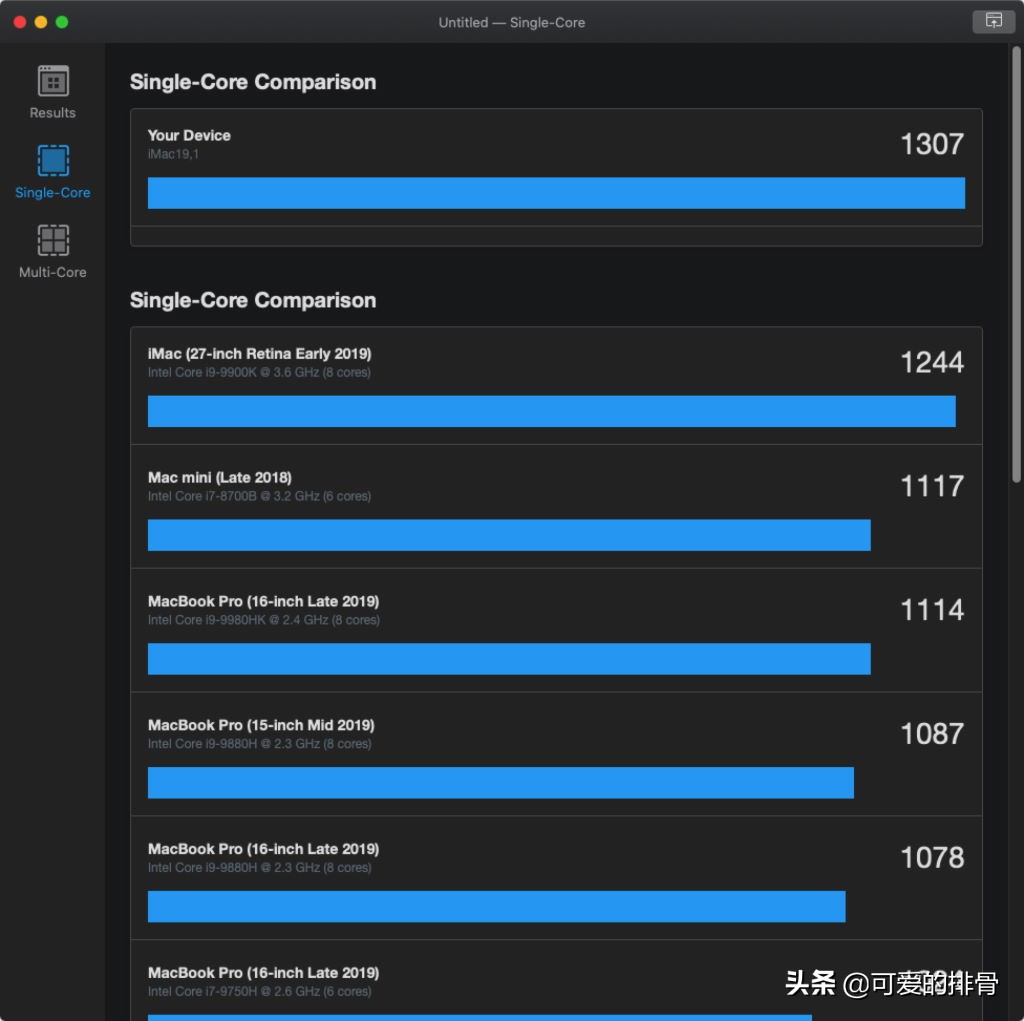The height and width of the screenshot is (1021, 1024).
Task: Switch to the Multi-Core sidebar icon
Action: tap(52, 251)
